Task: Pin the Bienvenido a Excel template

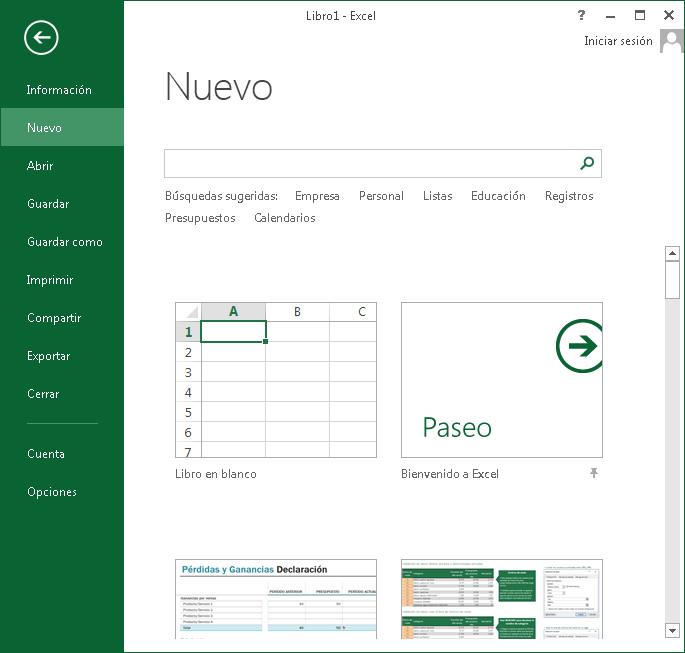Action: coord(594,473)
